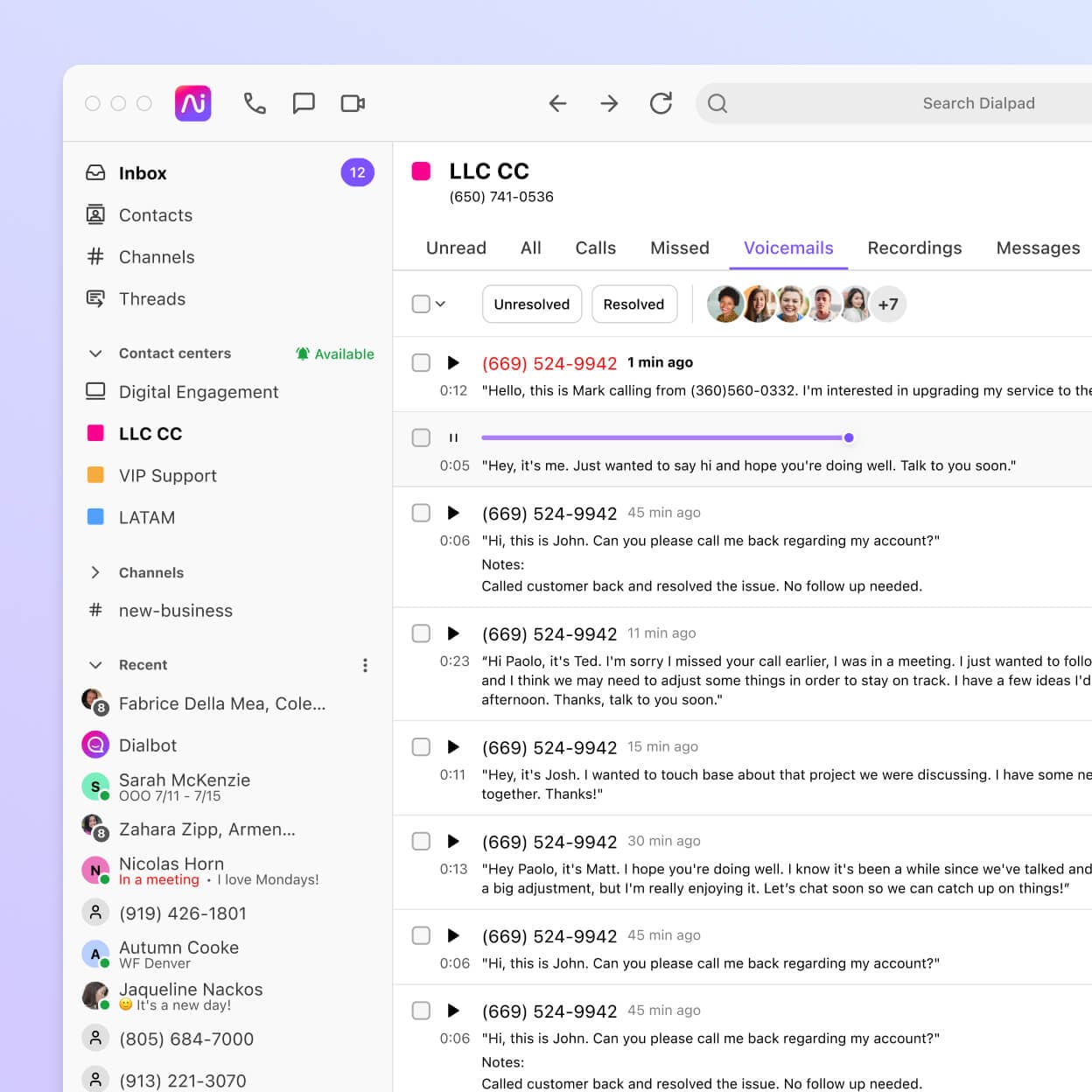Open Contacts in the sidebar

click(156, 215)
